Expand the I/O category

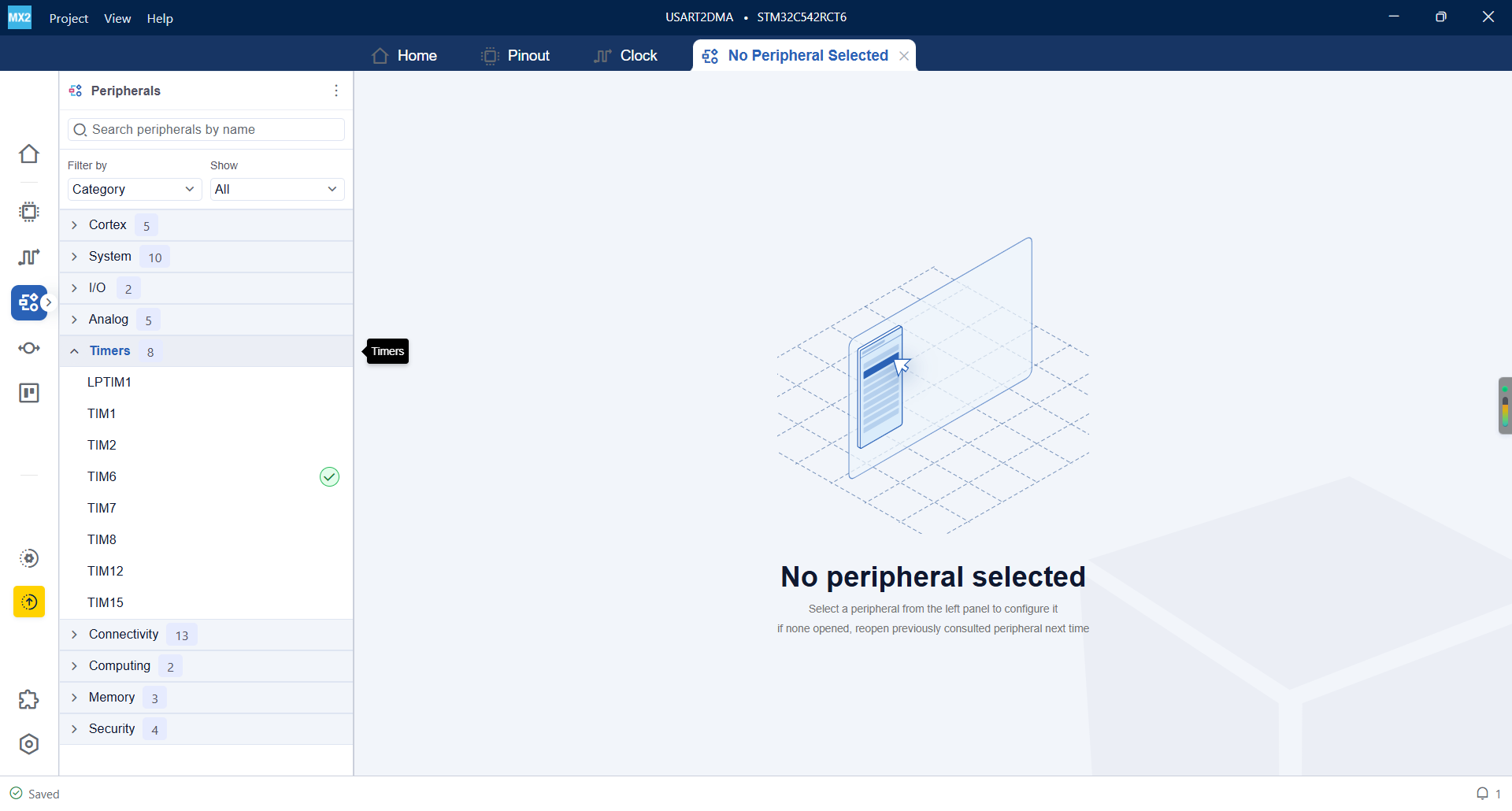point(206,288)
